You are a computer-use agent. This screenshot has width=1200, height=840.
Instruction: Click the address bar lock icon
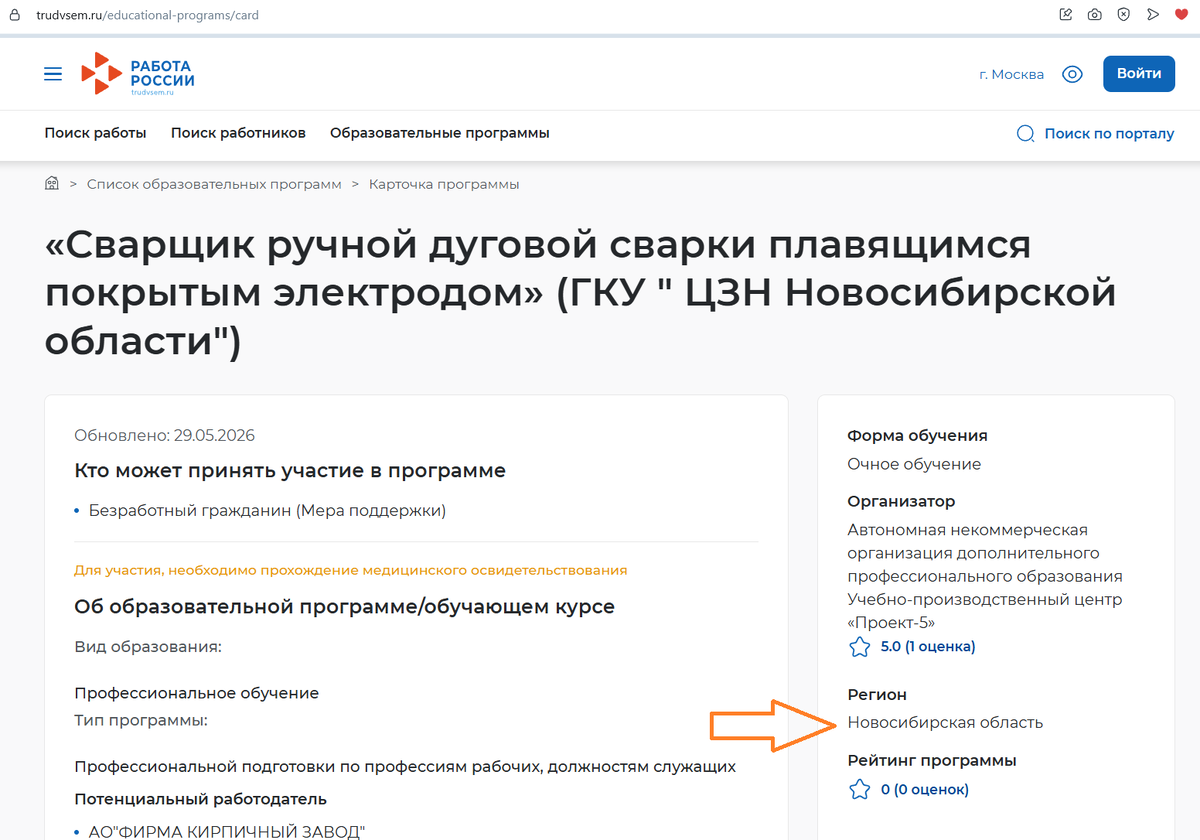(14, 15)
